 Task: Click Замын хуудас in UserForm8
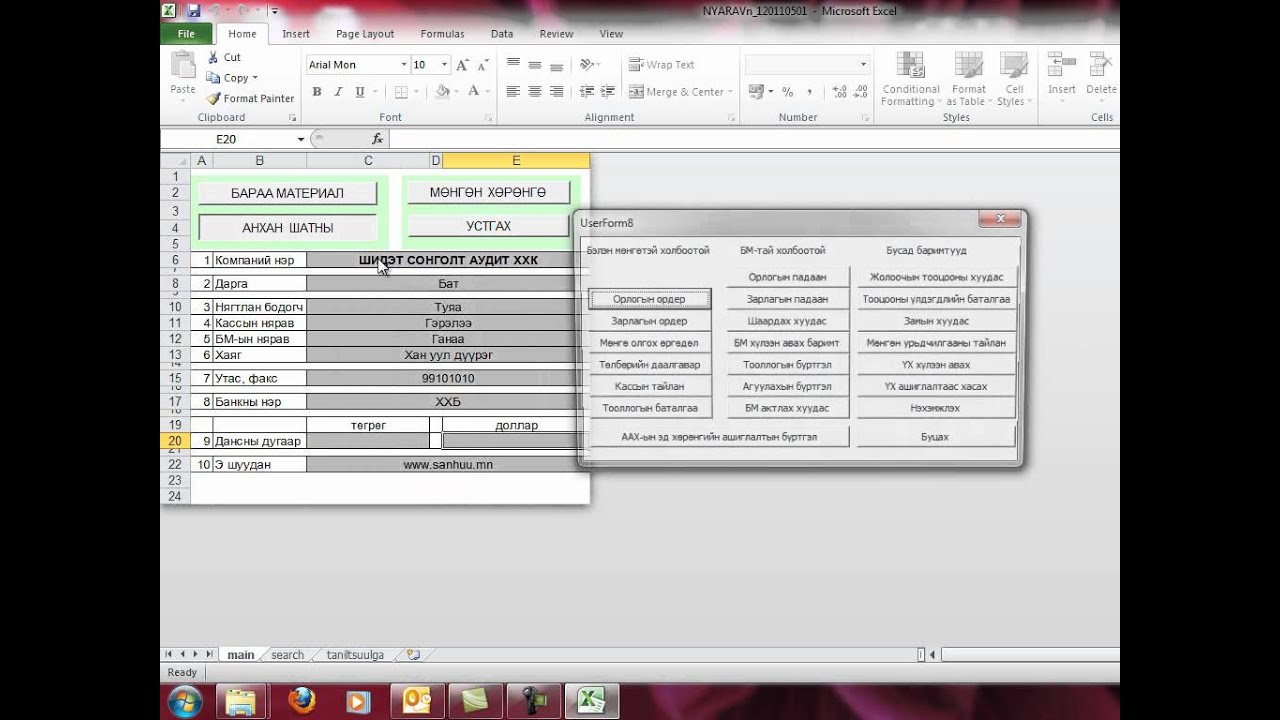pyautogui.click(x=937, y=321)
